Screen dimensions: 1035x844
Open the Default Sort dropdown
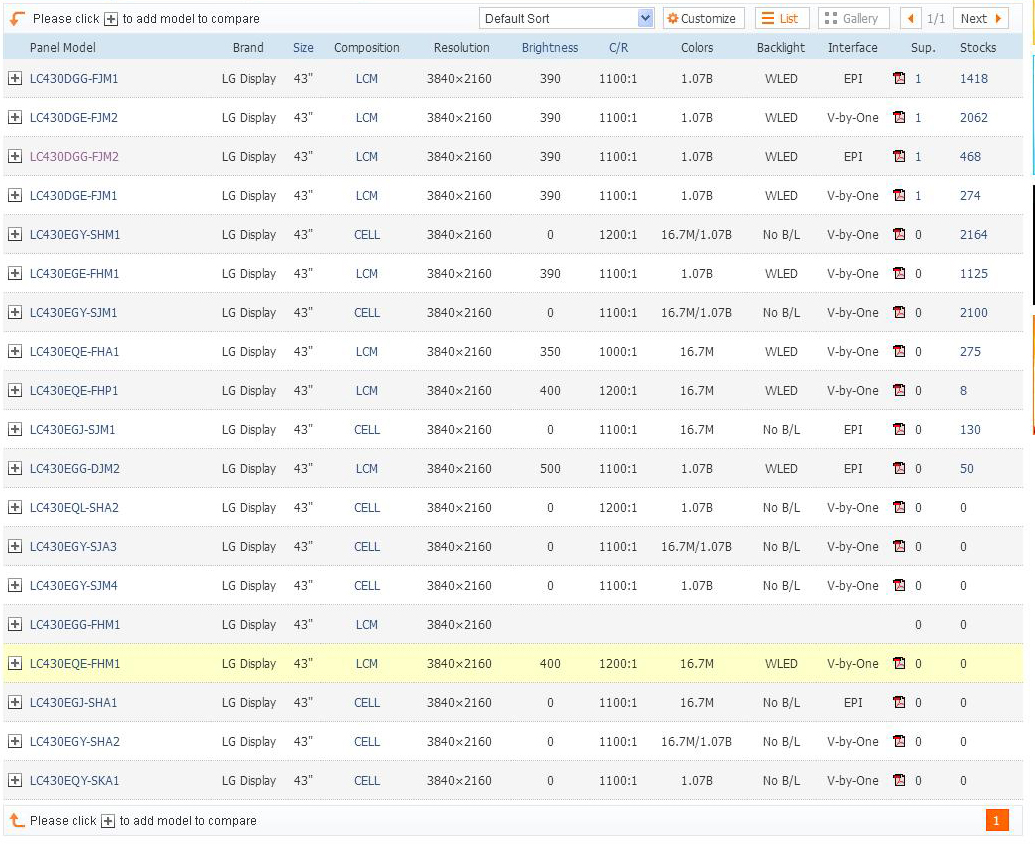pyautogui.click(x=566, y=18)
